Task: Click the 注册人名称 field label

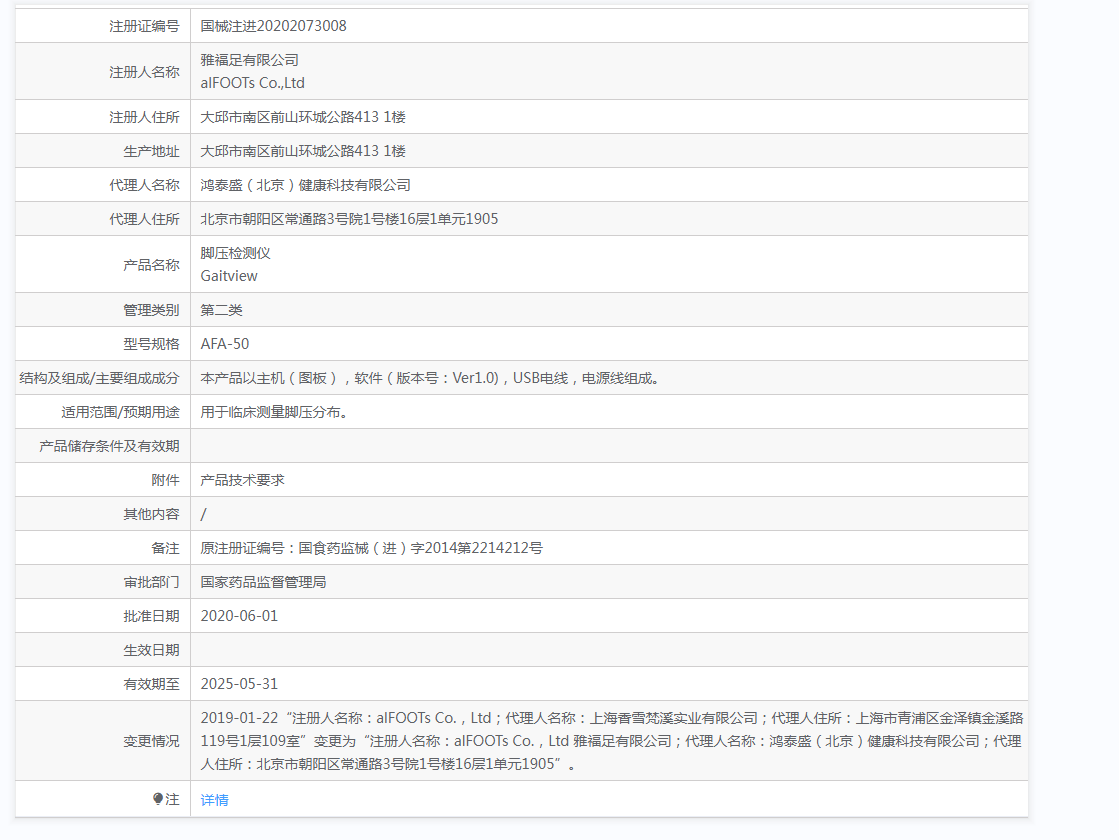Action: click(144, 72)
